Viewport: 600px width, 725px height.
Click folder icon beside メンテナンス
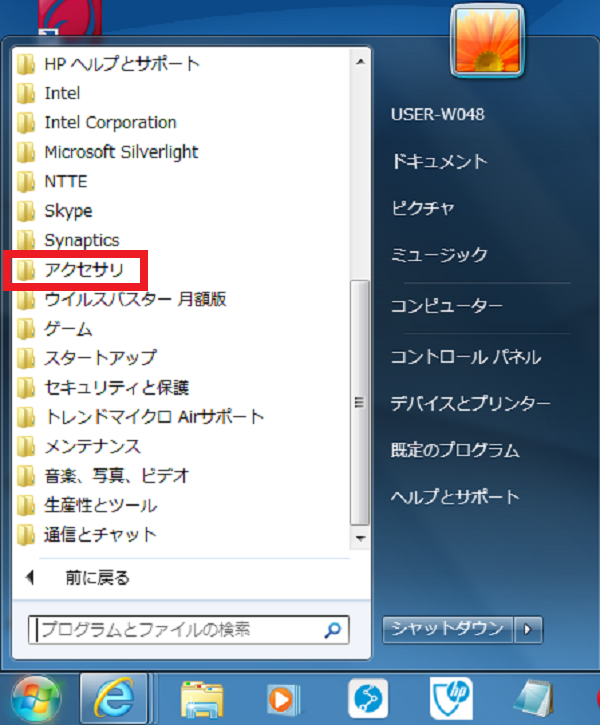tap(26, 446)
